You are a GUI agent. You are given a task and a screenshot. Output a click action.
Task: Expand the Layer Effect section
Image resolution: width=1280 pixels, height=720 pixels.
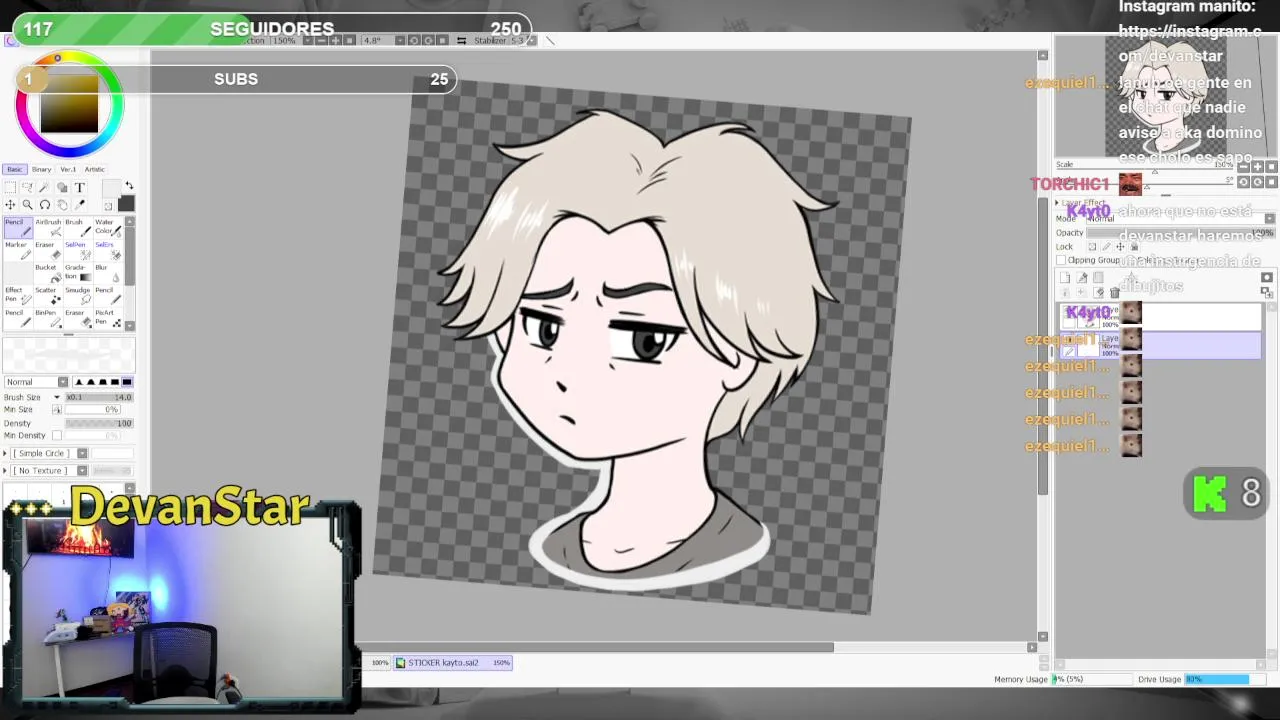[x=1057, y=203]
